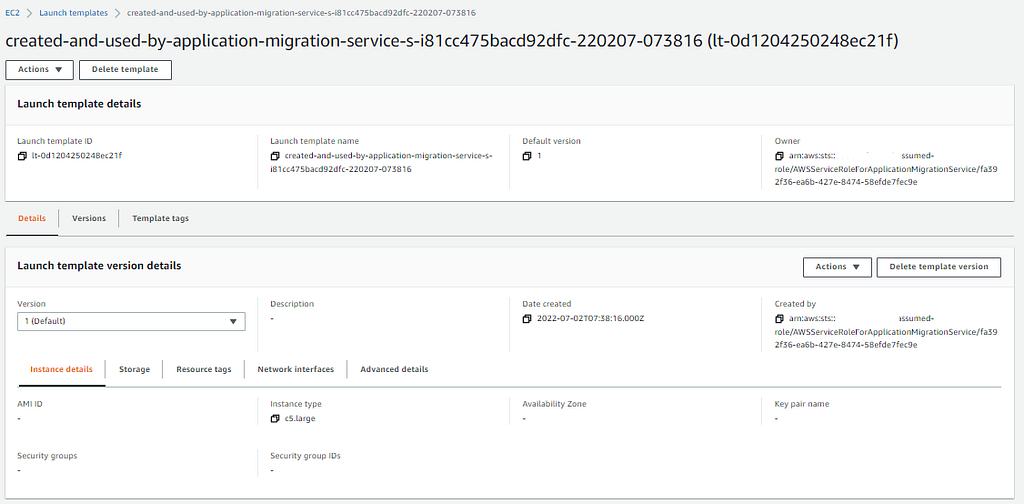Click the c5.large instance type text
This screenshot has width=1024, height=504.
click(x=300, y=418)
